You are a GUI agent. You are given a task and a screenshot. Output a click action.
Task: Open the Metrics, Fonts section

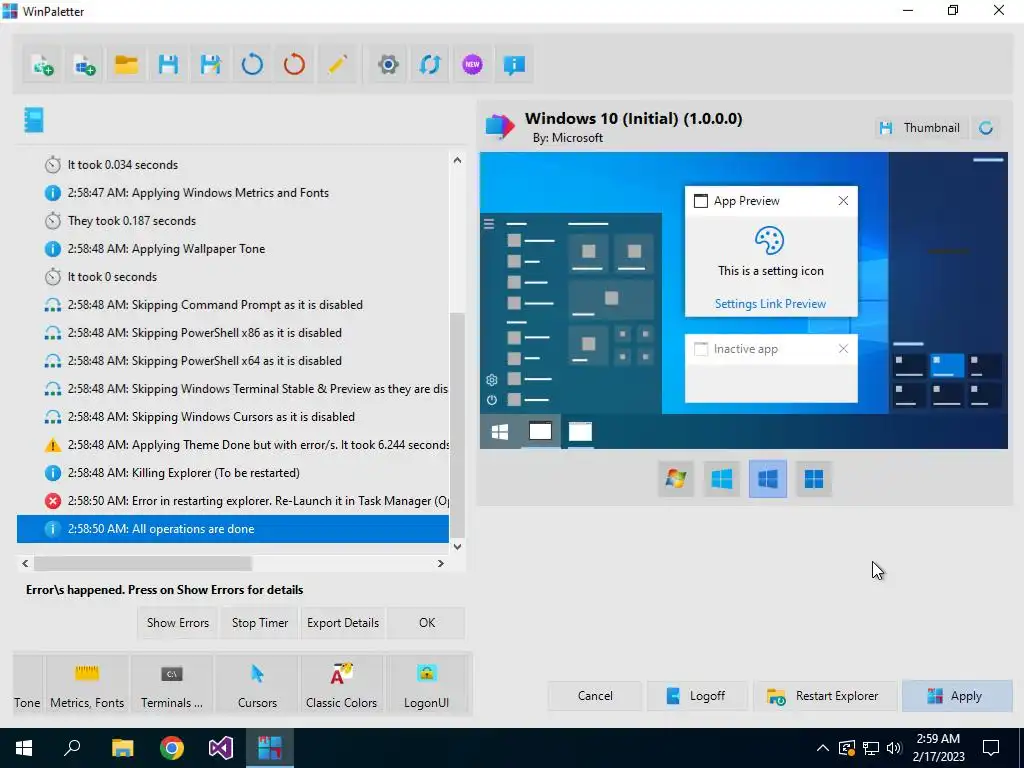87,686
